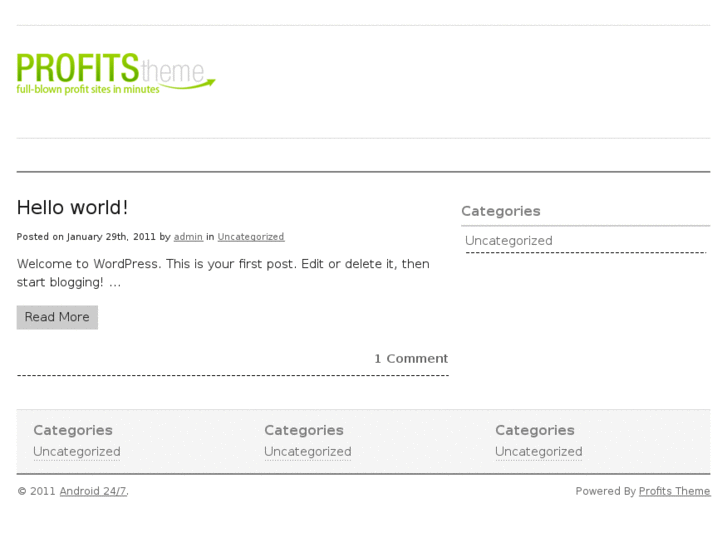Viewport: 727px width, 545px height.
Task: Click the admin author link
Action: pyautogui.click(x=188, y=237)
